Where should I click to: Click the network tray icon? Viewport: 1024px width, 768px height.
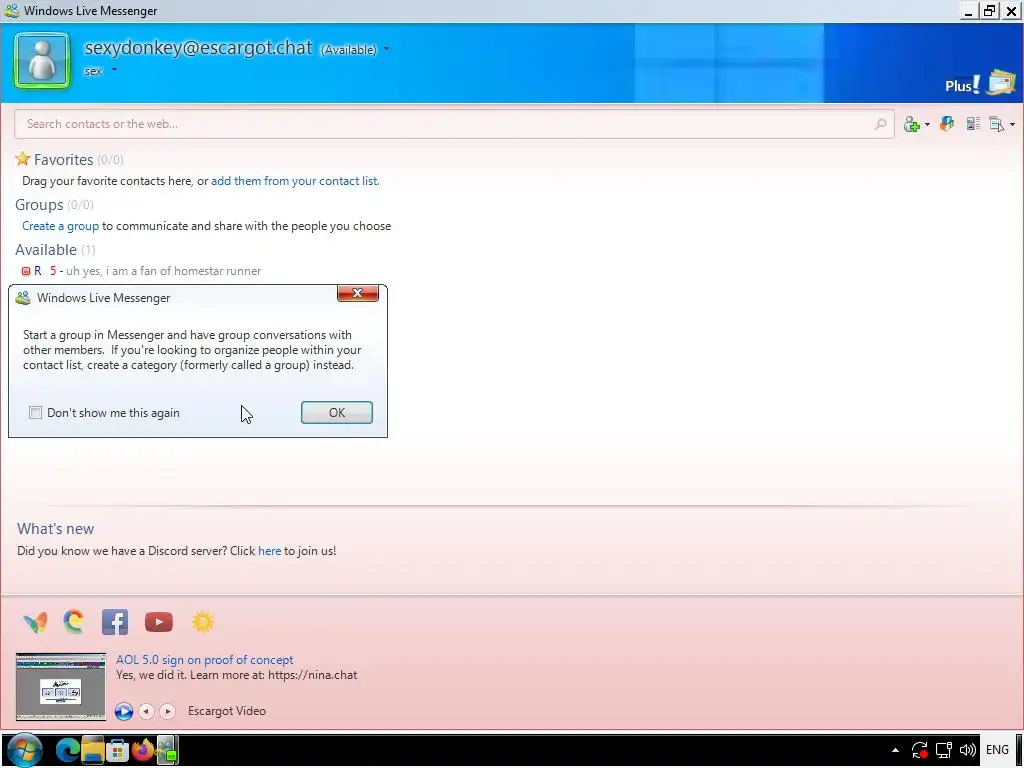(944, 750)
